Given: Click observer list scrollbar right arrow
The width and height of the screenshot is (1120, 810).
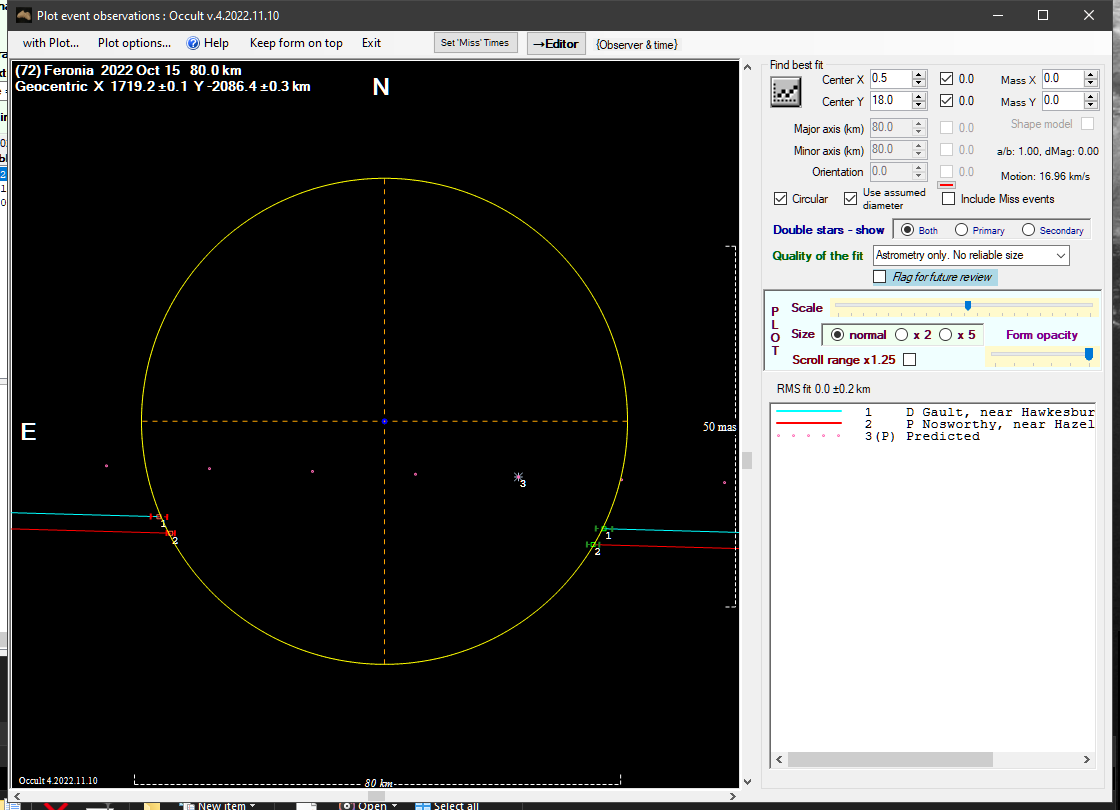Looking at the screenshot, I should (x=1086, y=759).
